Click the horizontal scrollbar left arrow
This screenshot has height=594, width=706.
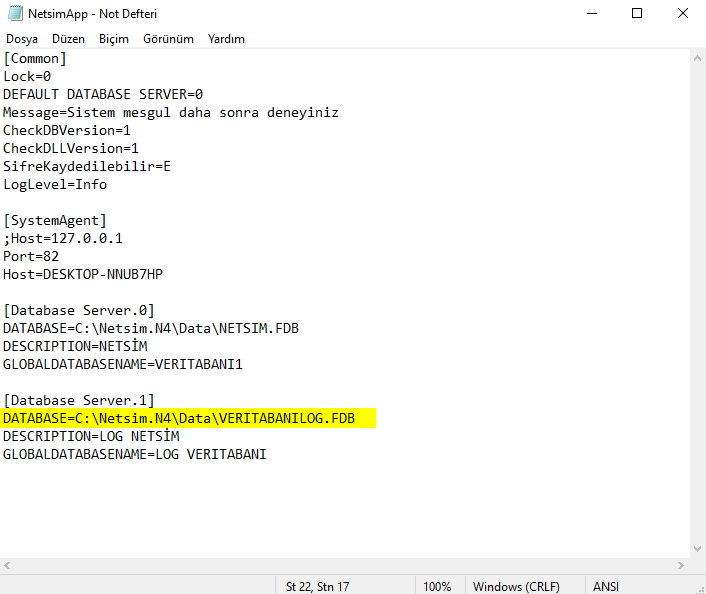coord(7,565)
